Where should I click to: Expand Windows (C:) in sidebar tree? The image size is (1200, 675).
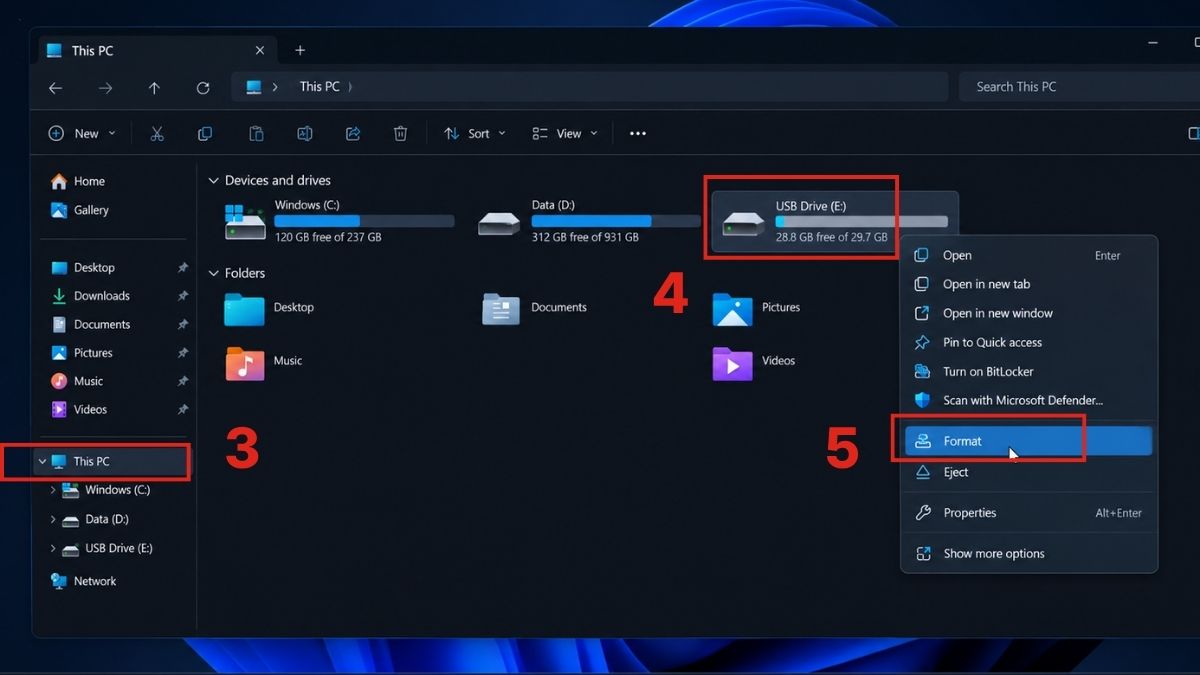(54, 490)
